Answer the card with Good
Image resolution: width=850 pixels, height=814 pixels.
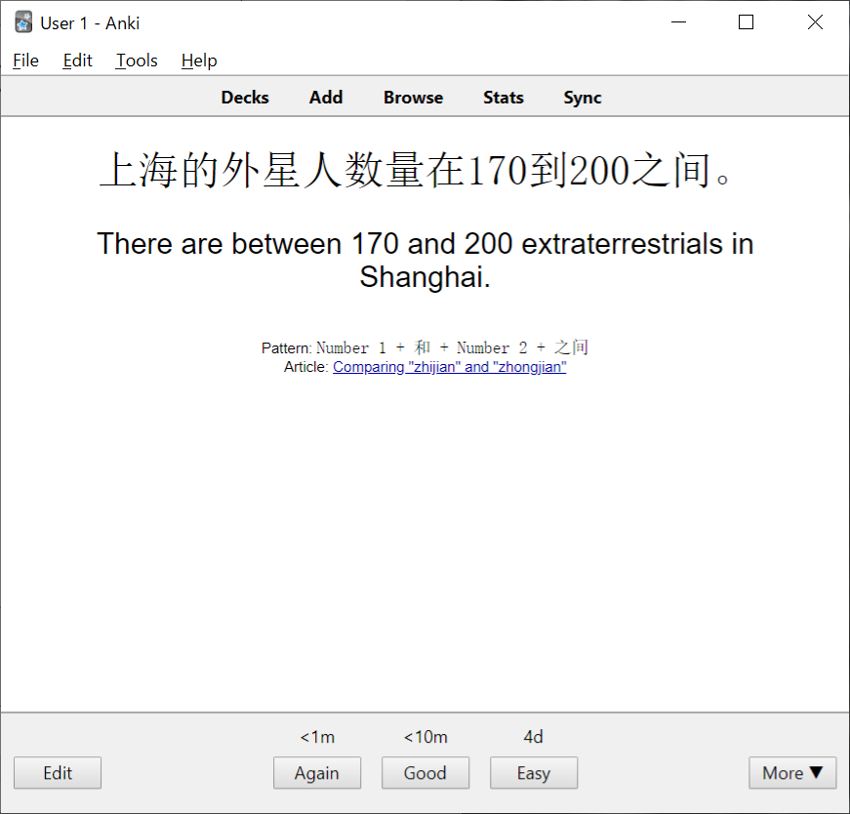point(426,773)
